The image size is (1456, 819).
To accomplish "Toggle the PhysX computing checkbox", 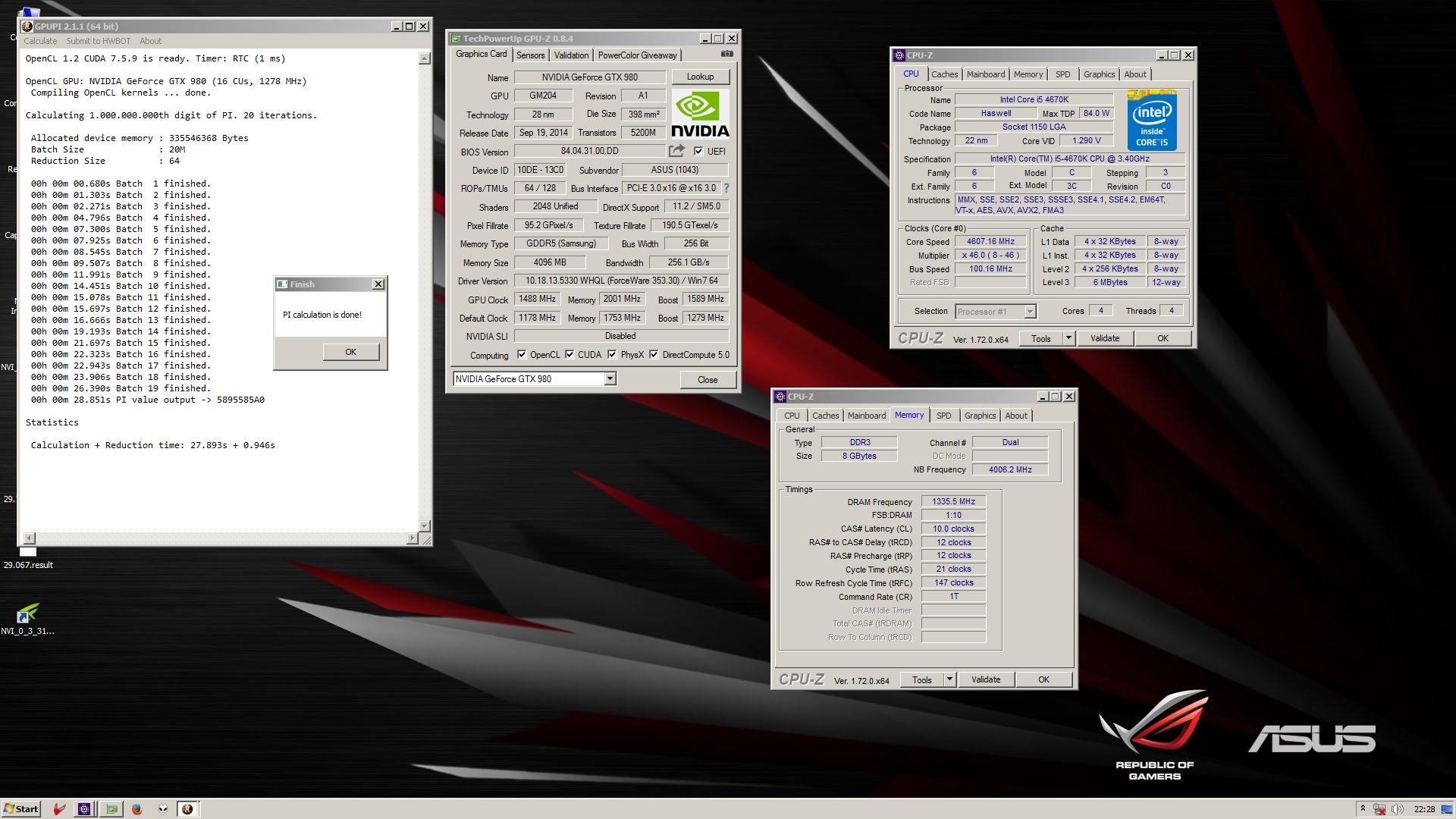I will tap(611, 355).
